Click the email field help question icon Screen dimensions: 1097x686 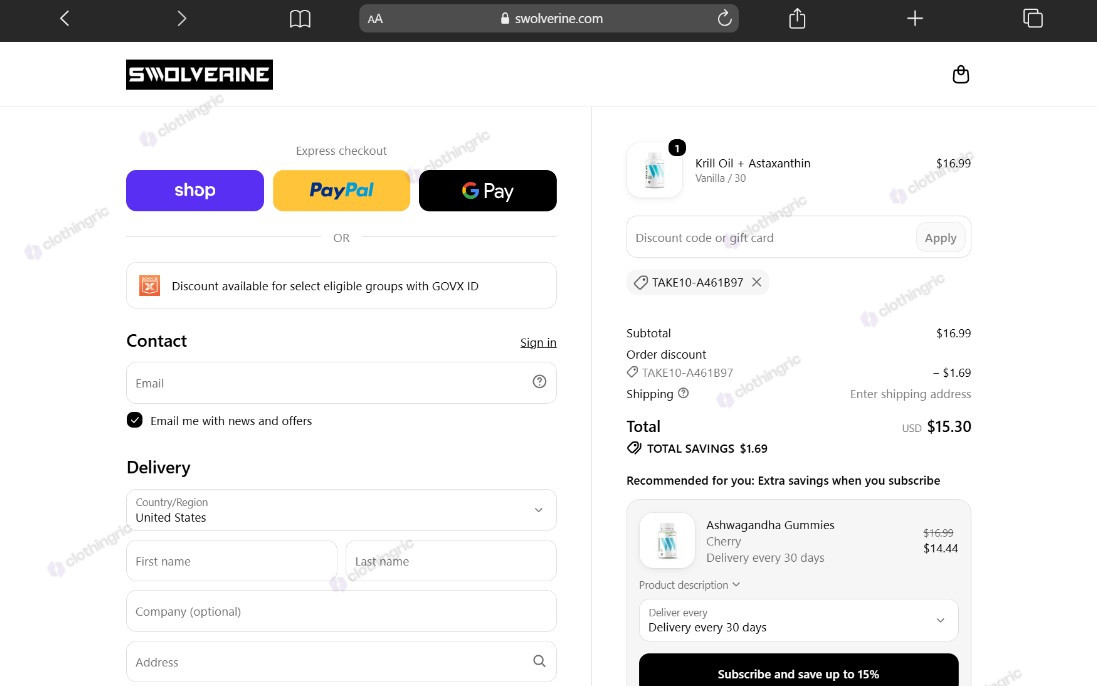tap(539, 382)
